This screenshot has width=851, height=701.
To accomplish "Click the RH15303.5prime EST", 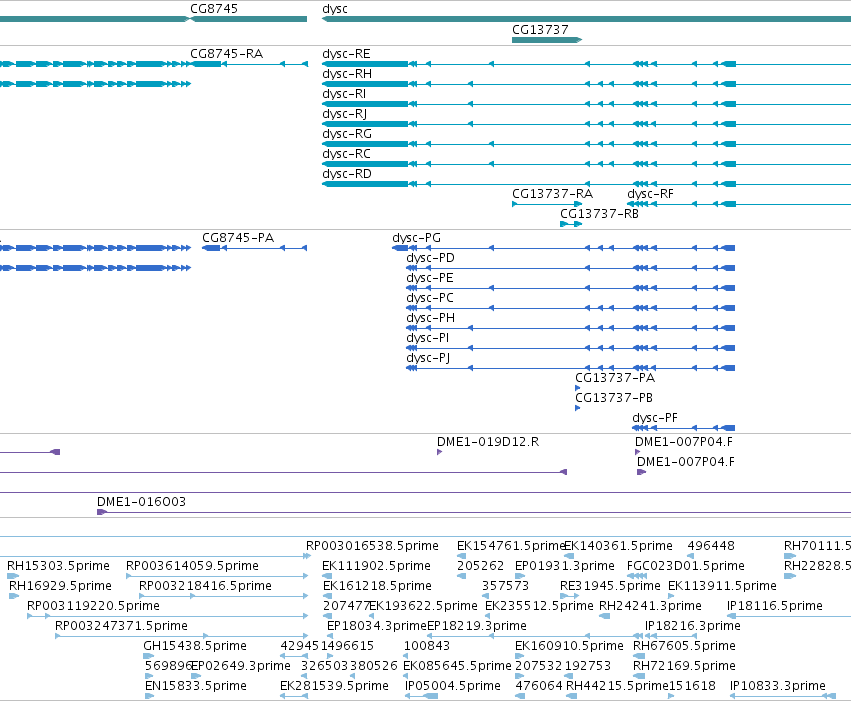I will [58, 566].
